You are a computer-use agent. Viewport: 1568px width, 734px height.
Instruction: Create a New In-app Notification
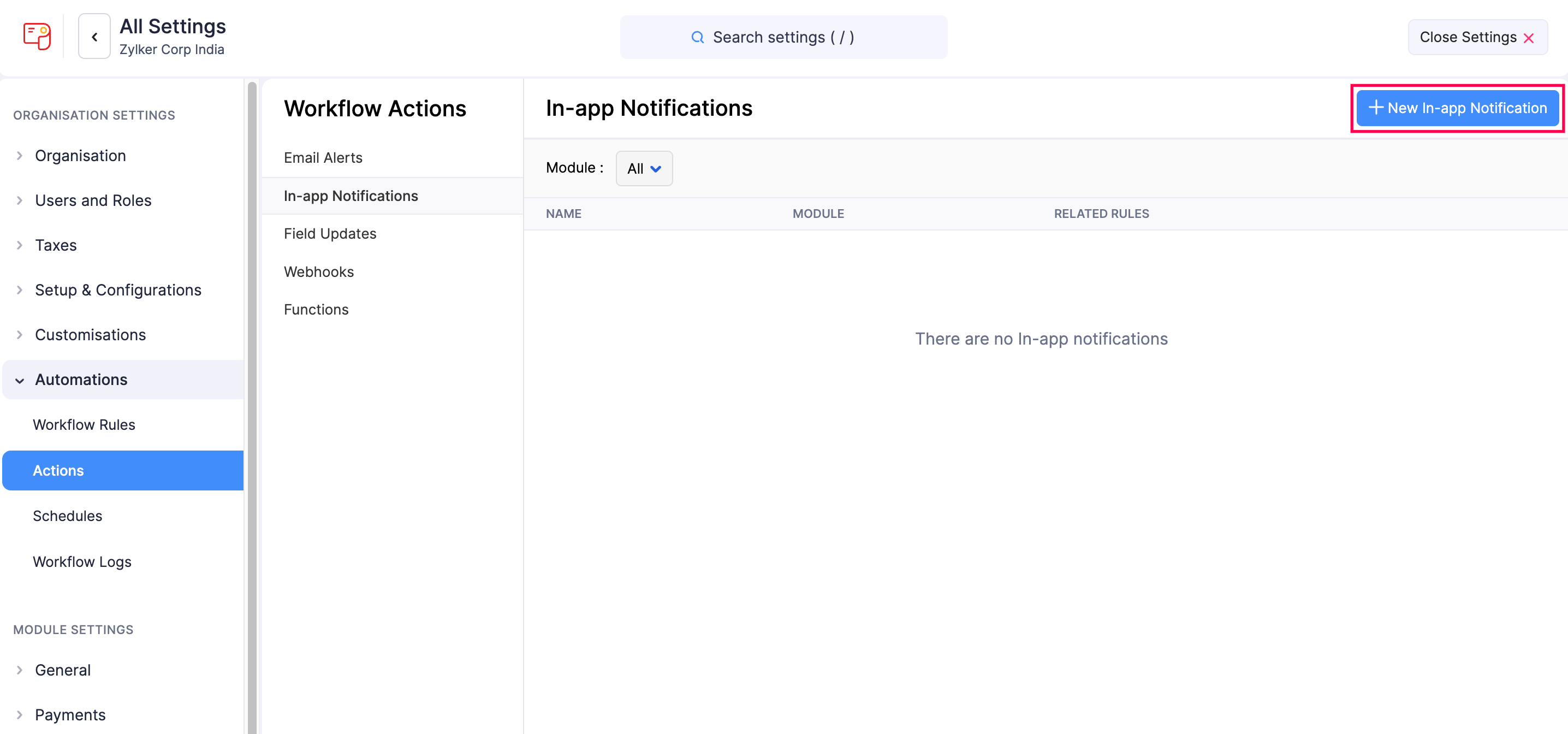[x=1457, y=109]
